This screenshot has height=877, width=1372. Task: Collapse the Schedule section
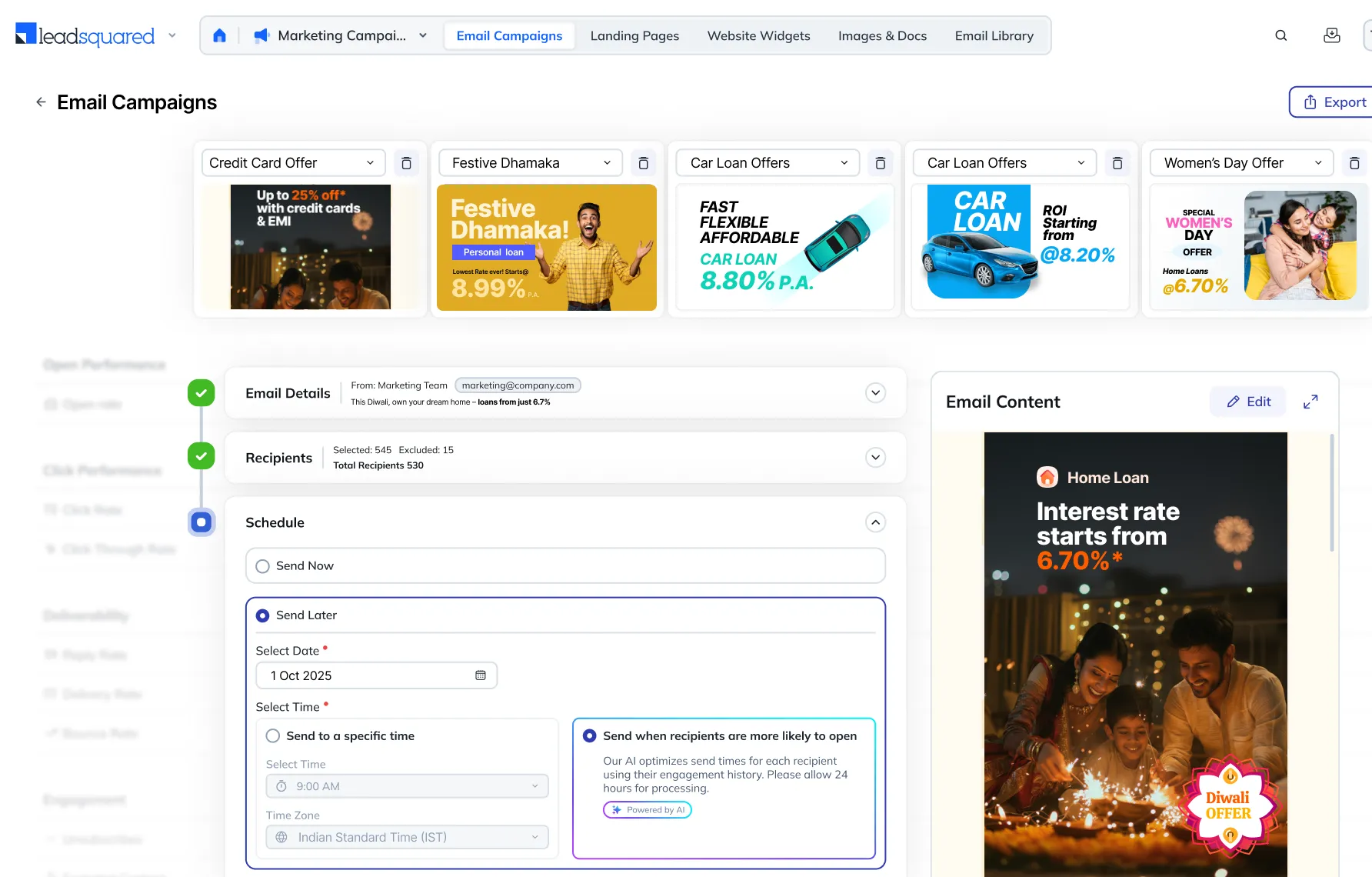pyautogui.click(x=875, y=522)
